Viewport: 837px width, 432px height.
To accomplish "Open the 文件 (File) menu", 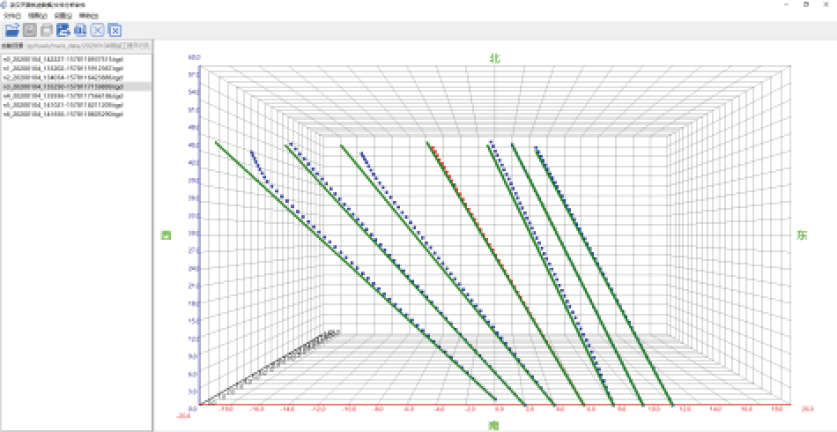I will 11,16.
